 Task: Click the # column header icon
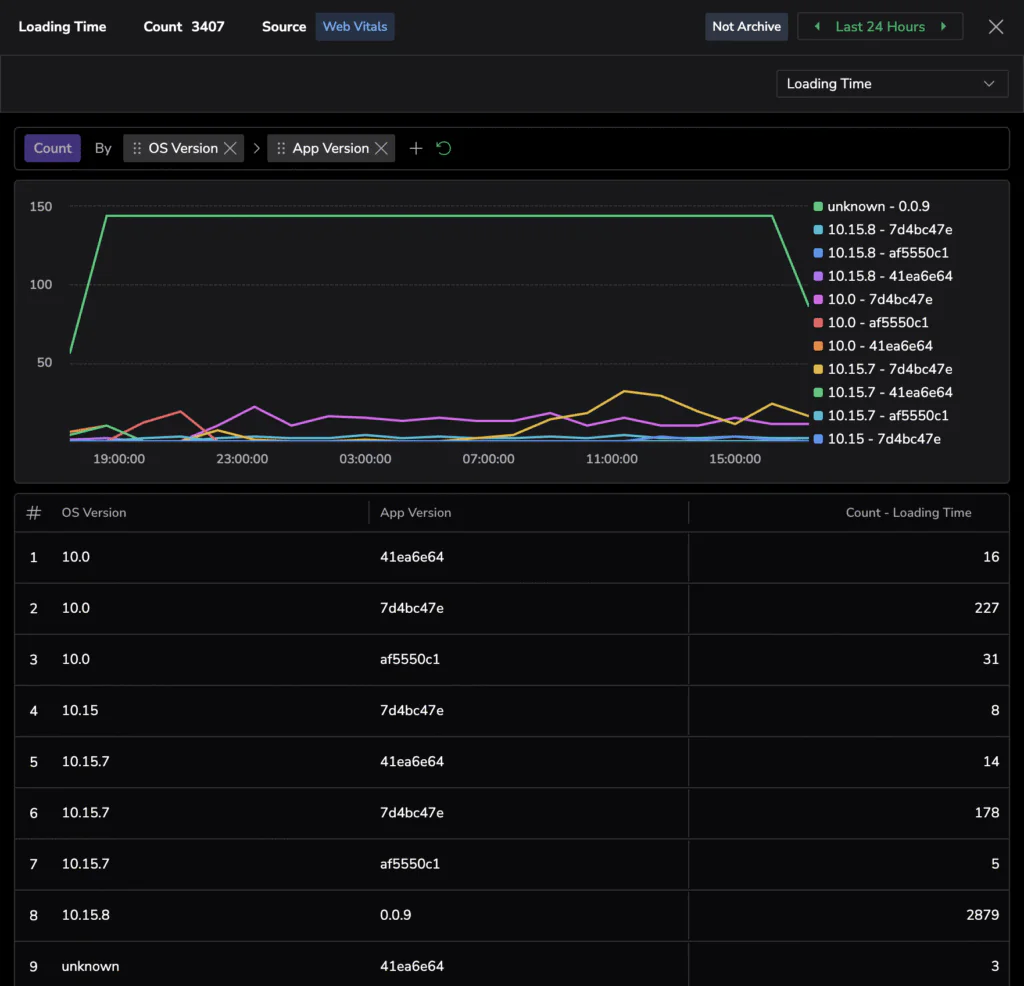(x=33, y=513)
